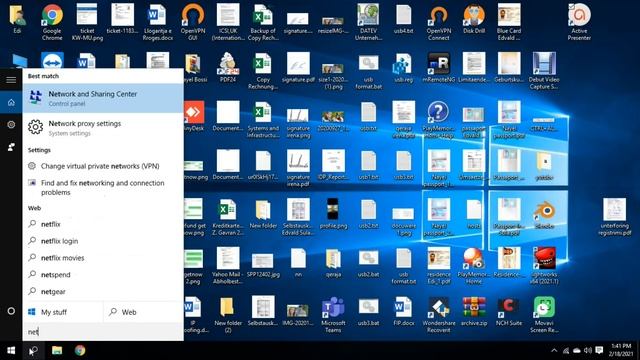The width and height of the screenshot is (640, 360).
Task: Select the Yahoo Mail Abholbestätigung file
Action: click(x=228, y=266)
